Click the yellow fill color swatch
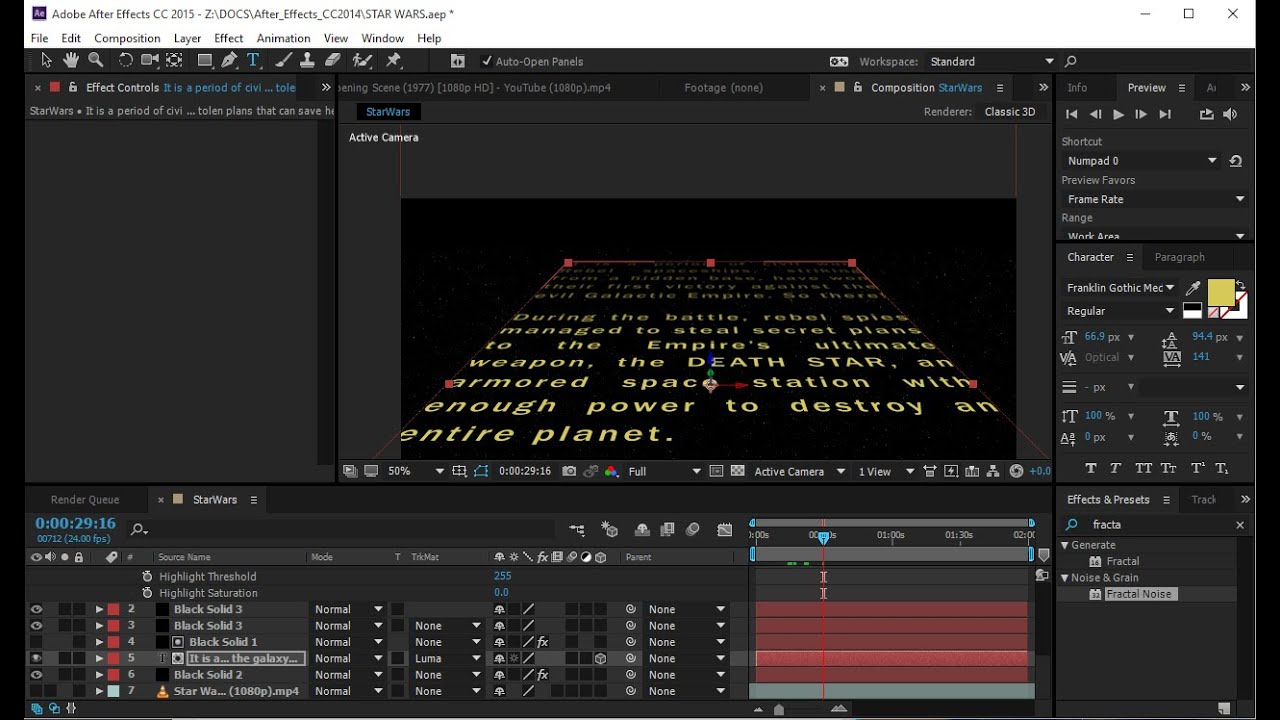Image resolution: width=1280 pixels, height=720 pixels. pyautogui.click(x=1220, y=292)
